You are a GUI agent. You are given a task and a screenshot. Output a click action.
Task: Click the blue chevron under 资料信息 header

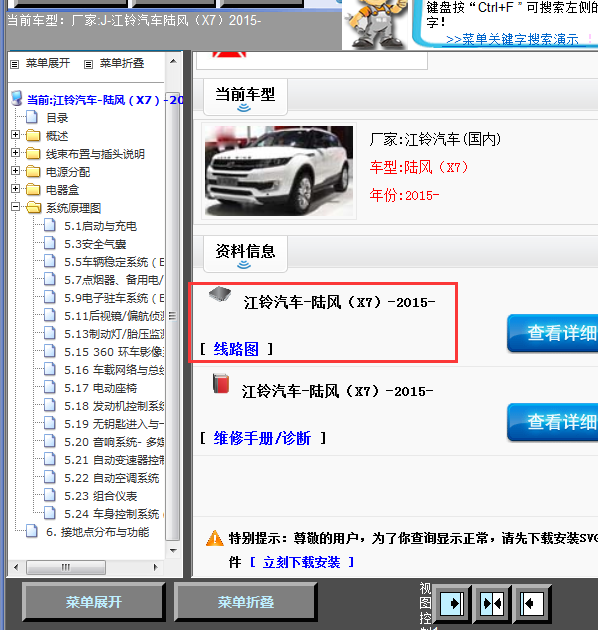pos(244,264)
